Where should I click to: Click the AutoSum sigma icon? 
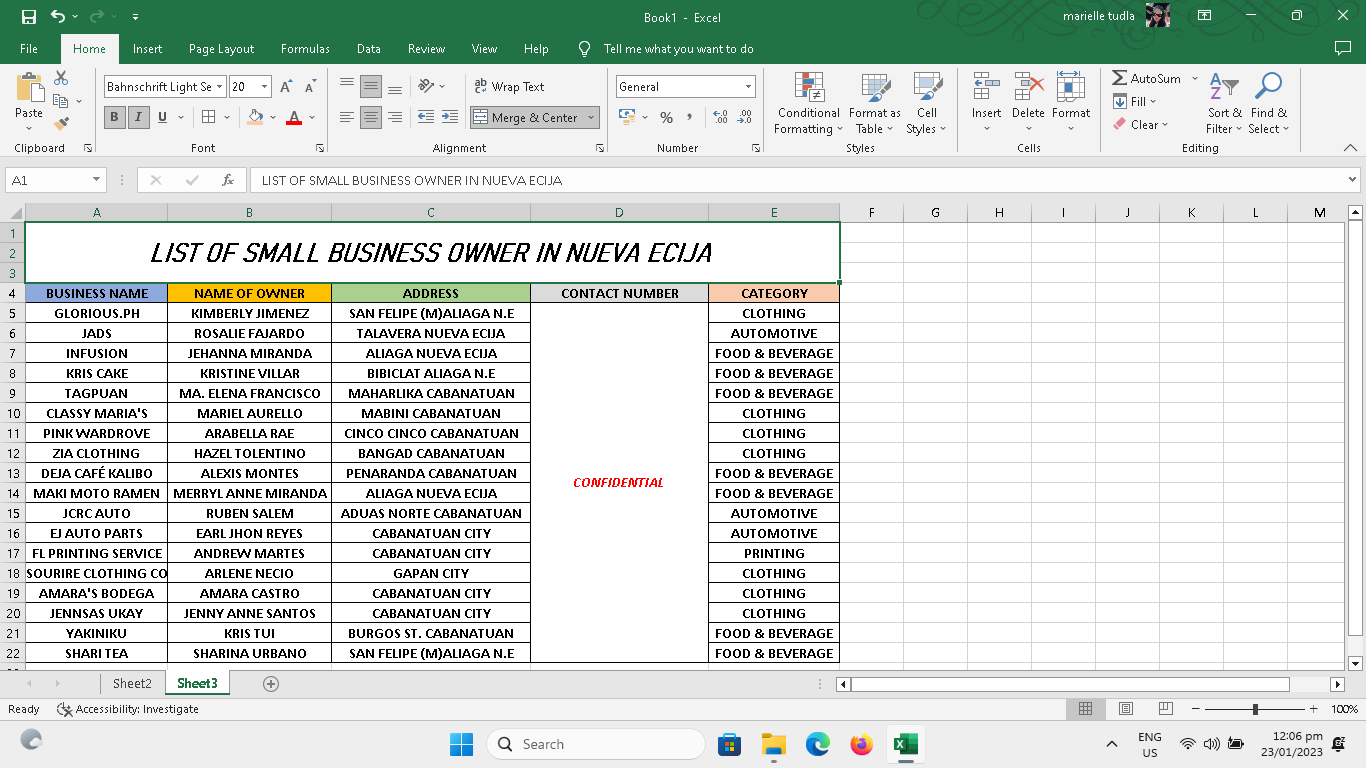click(1120, 78)
